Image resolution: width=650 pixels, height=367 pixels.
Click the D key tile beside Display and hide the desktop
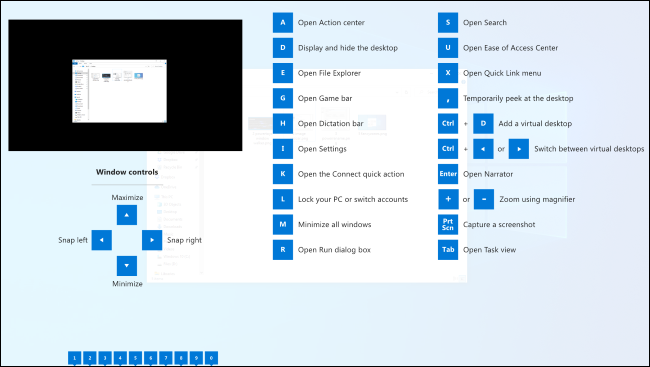[283, 48]
